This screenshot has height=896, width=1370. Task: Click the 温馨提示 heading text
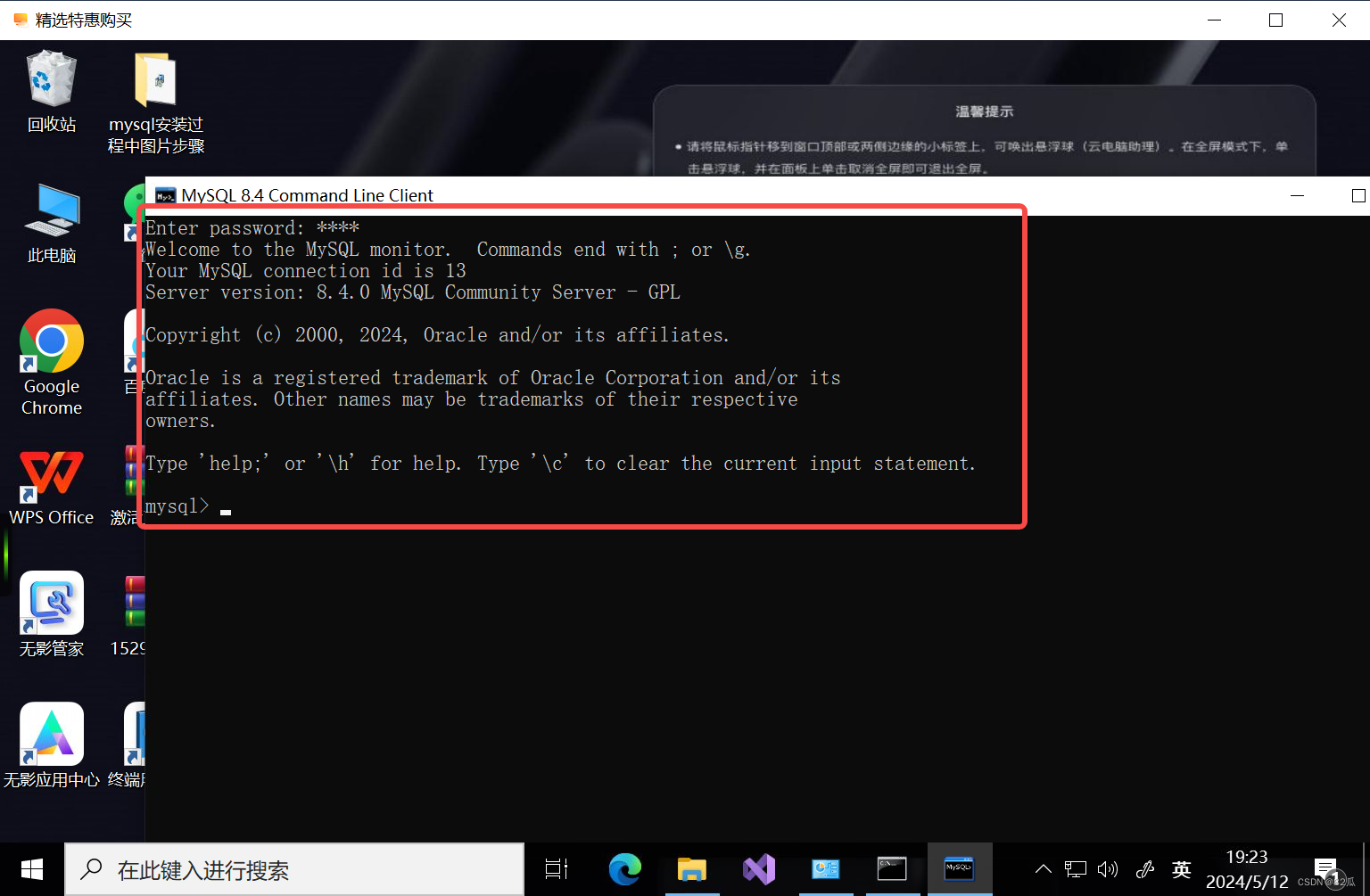(985, 111)
